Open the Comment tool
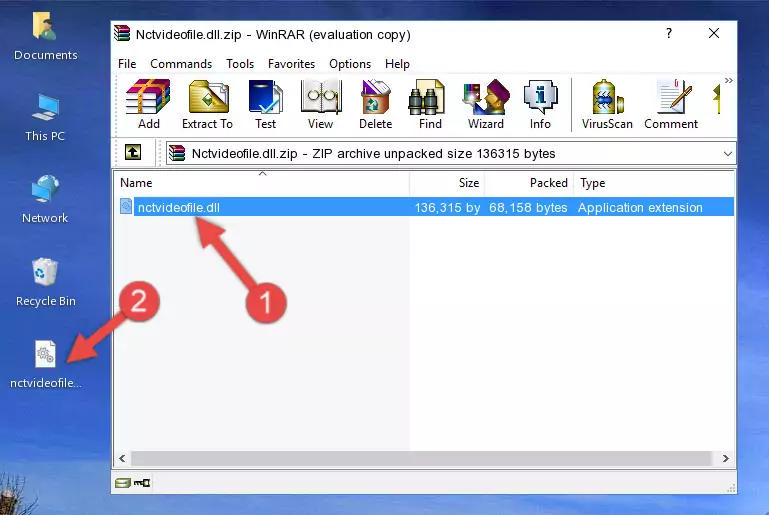The width and height of the screenshot is (769, 515). point(671,104)
